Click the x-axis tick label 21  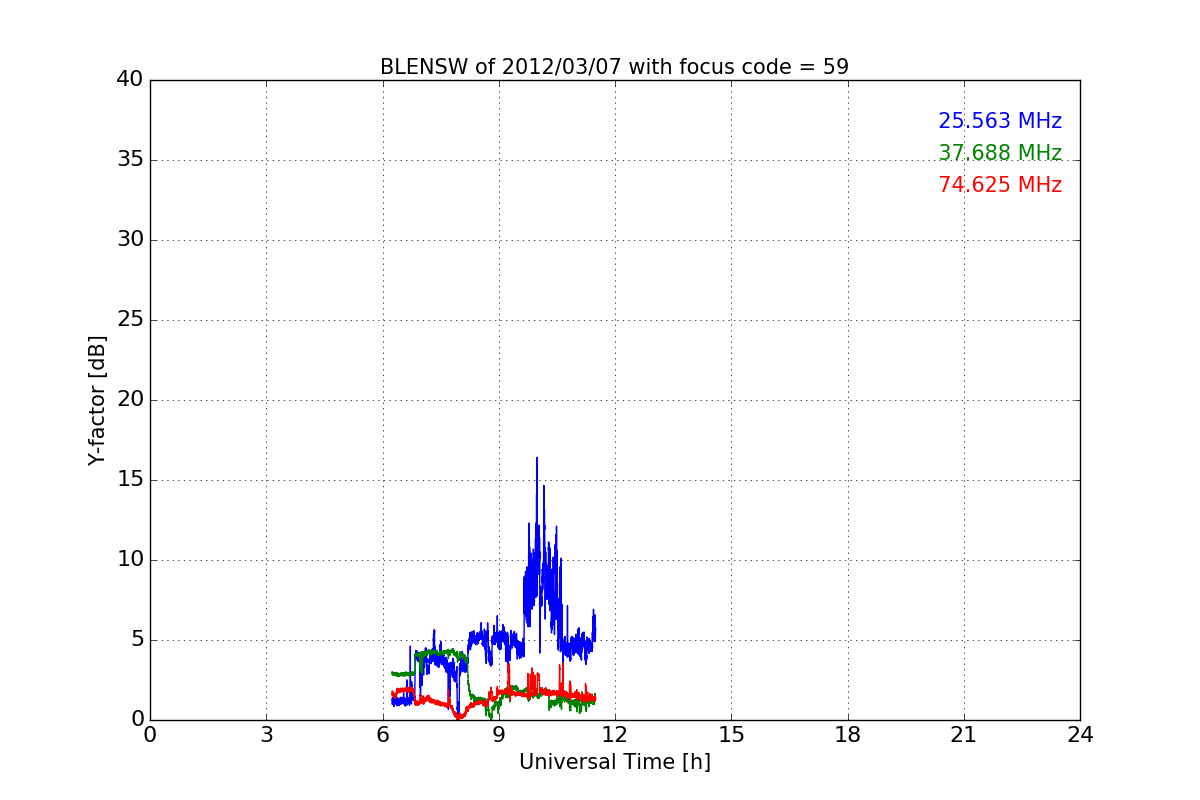pyautogui.click(x=964, y=735)
